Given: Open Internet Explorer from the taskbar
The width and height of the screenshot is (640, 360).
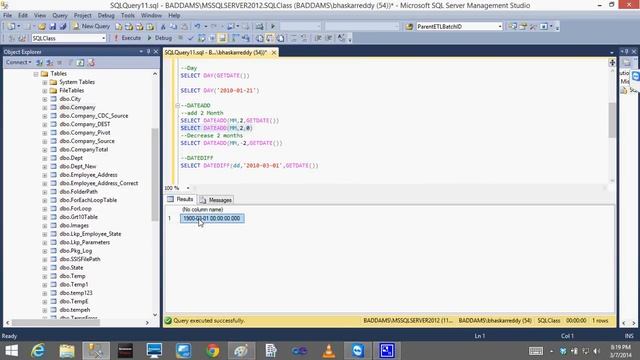Looking at the screenshot, I should pos(38,351).
